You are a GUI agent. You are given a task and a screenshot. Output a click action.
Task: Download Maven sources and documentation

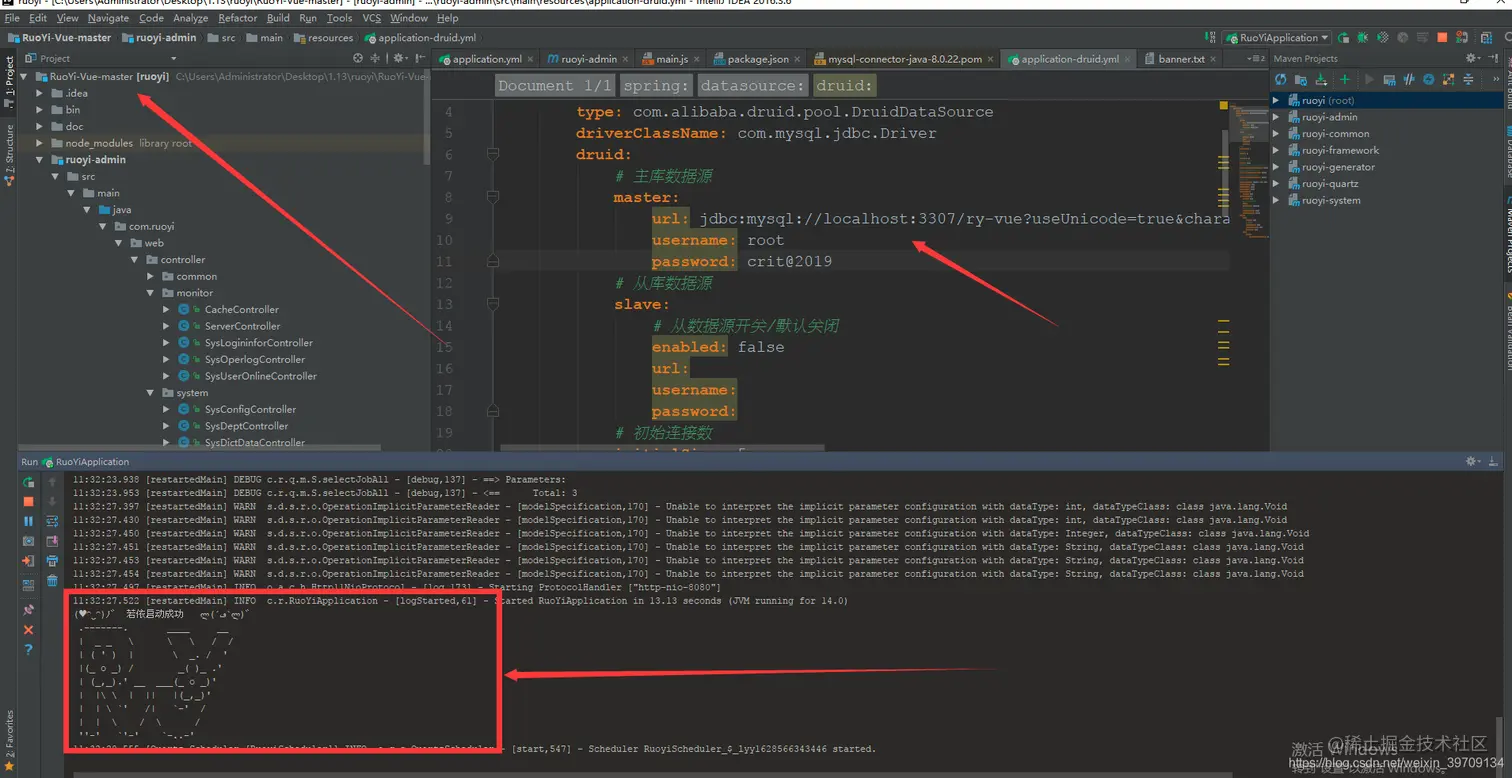click(x=1321, y=79)
